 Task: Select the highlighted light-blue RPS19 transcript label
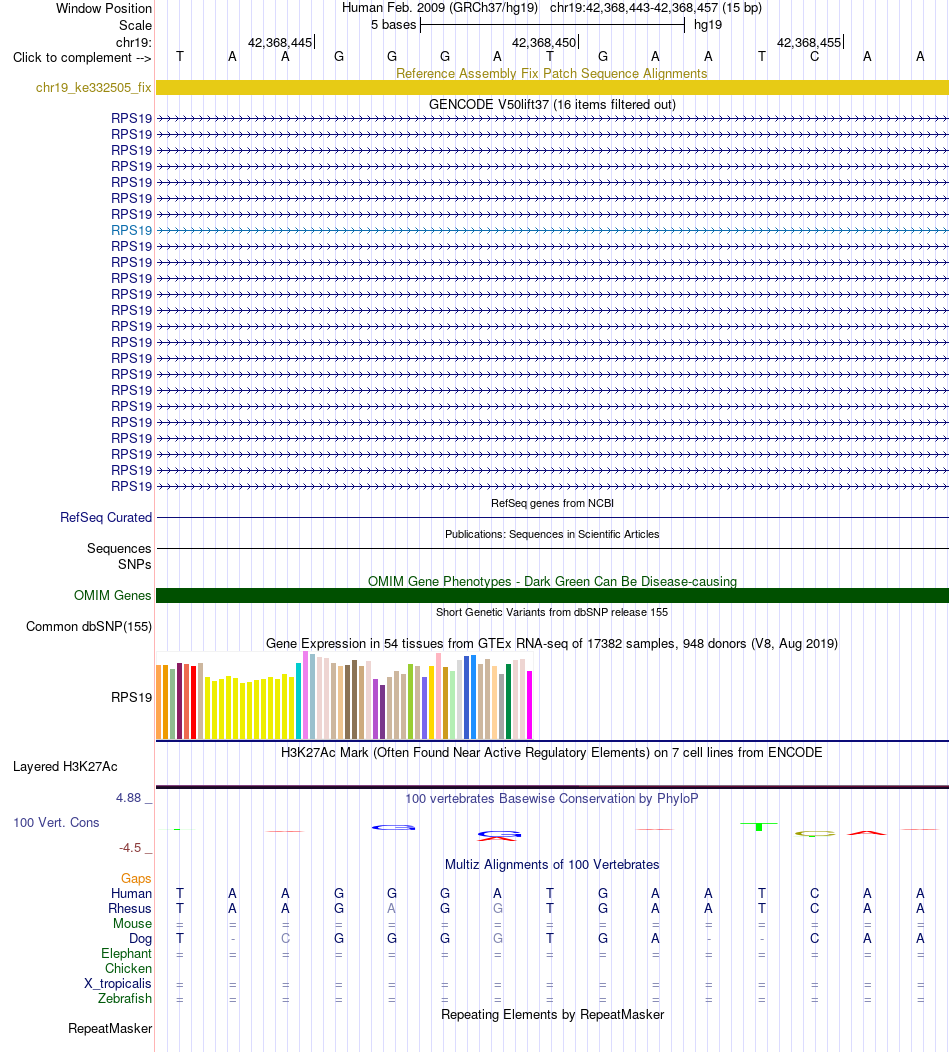click(x=131, y=230)
